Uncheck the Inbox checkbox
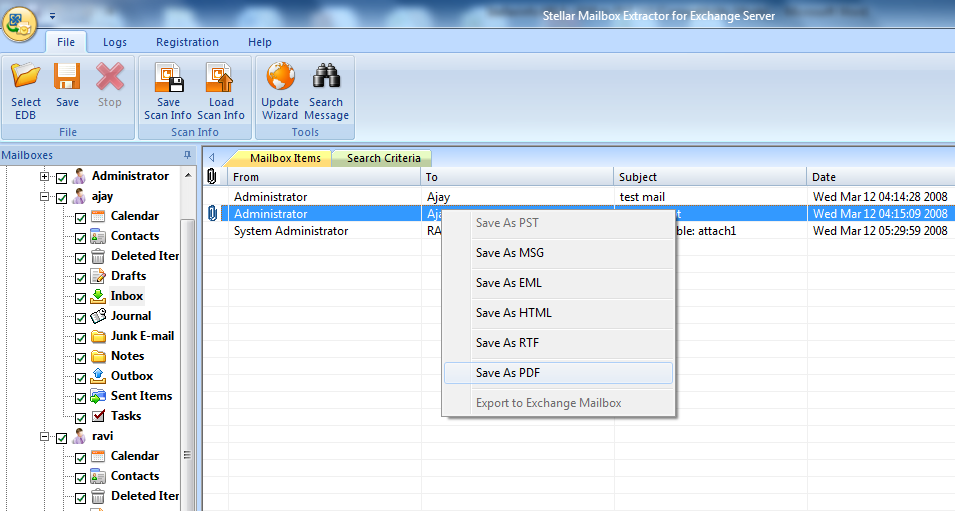 coord(80,298)
